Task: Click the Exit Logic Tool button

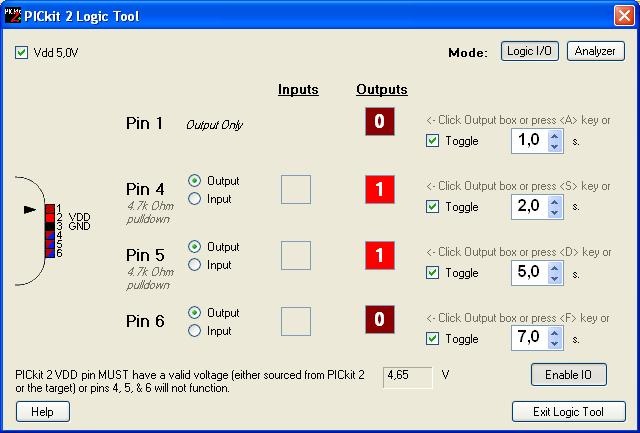Action: click(x=568, y=411)
